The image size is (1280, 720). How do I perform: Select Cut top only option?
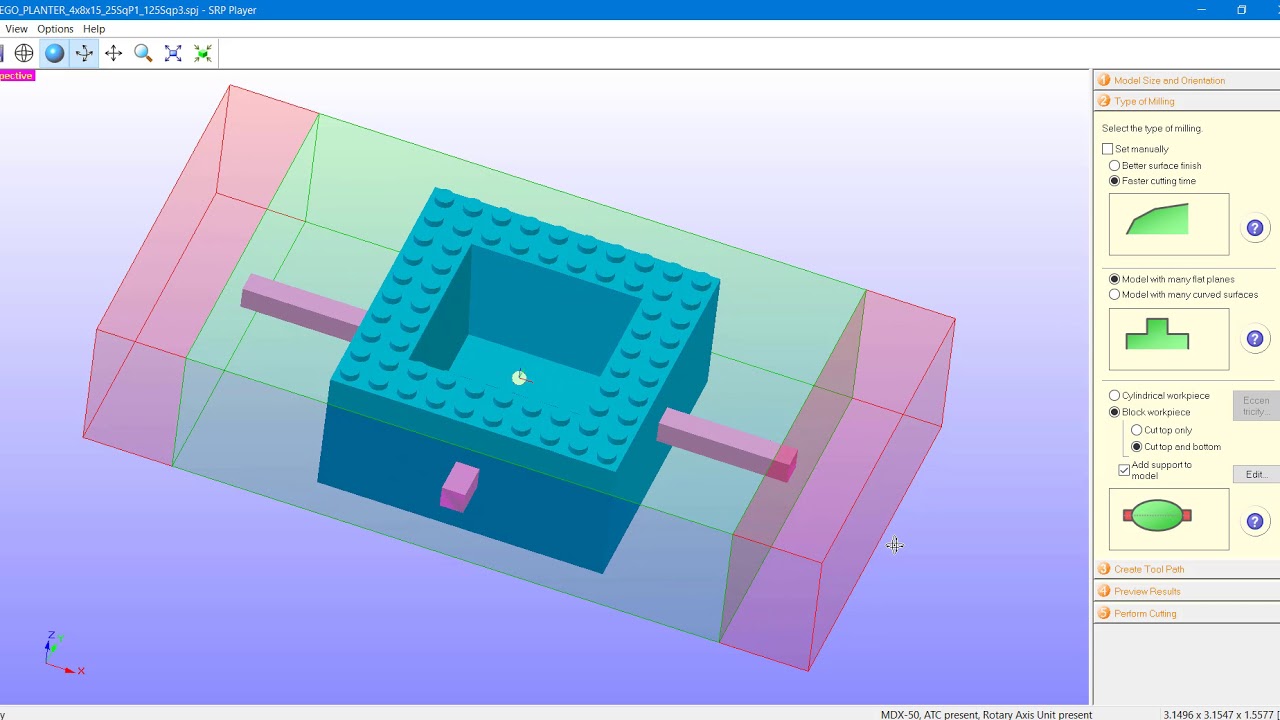(1137, 430)
